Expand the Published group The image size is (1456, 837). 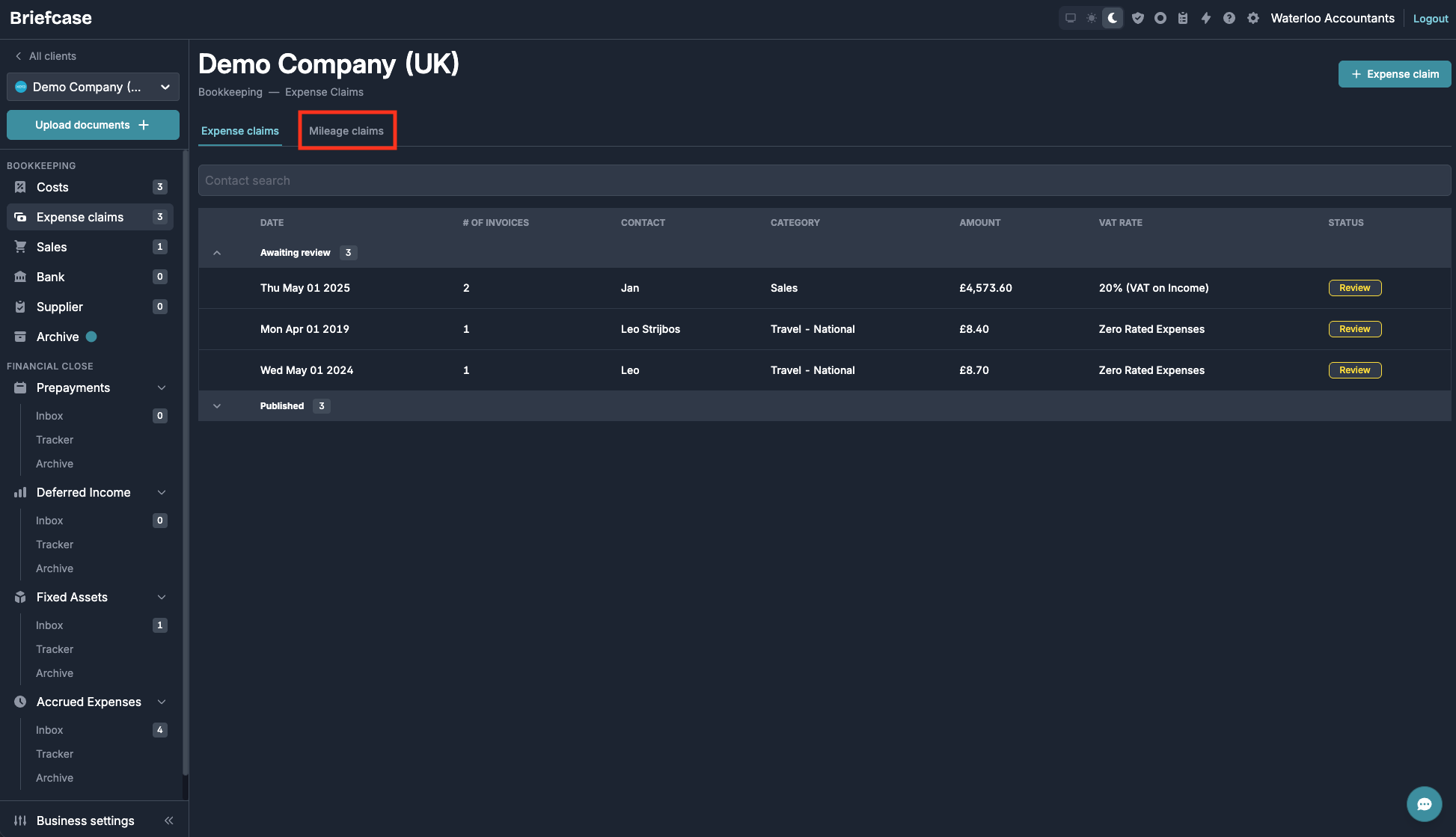(x=217, y=406)
